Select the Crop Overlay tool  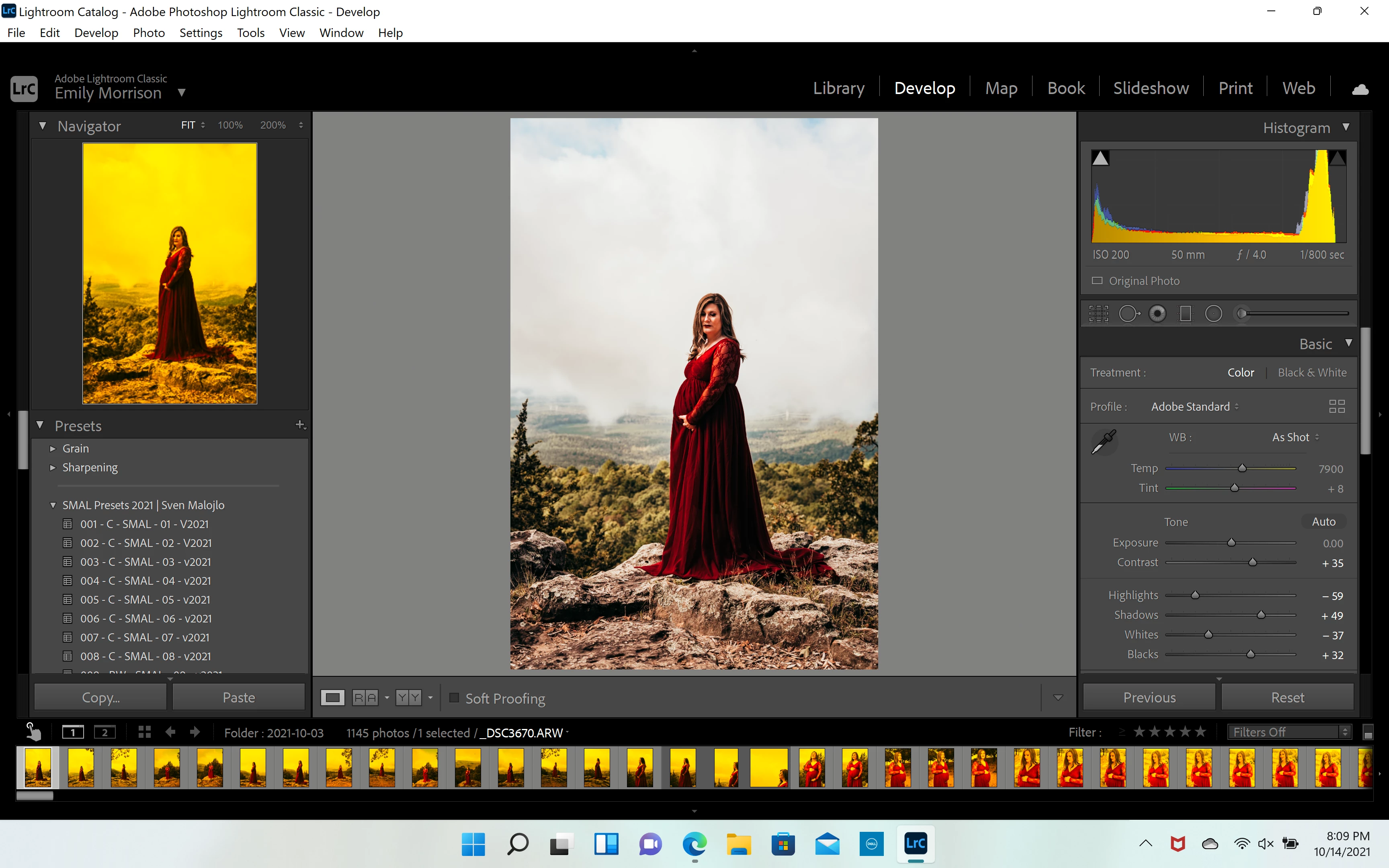1098,314
